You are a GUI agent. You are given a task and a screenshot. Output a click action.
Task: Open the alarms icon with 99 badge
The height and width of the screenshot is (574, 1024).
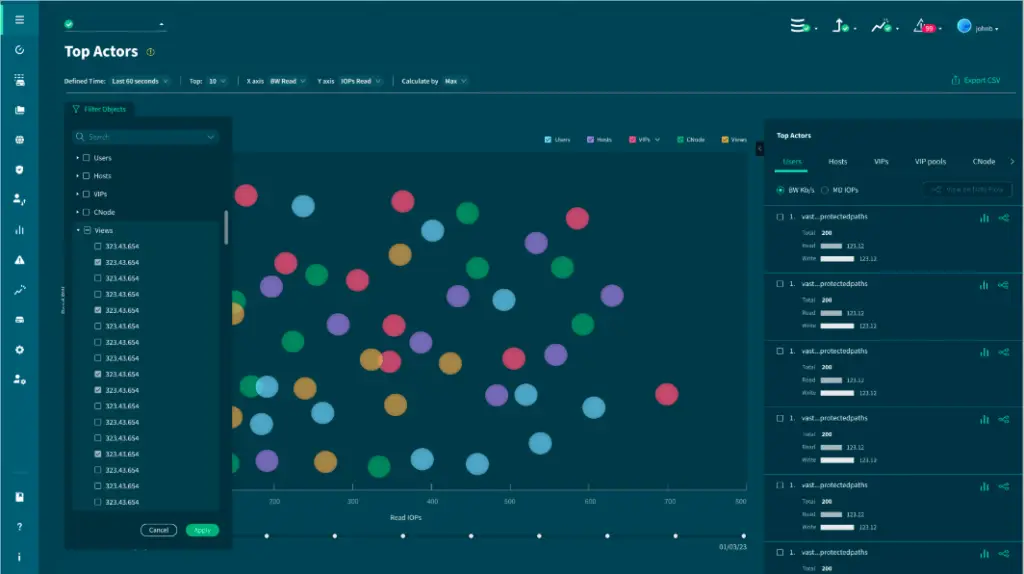pyautogui.click(x=922, y=27)
